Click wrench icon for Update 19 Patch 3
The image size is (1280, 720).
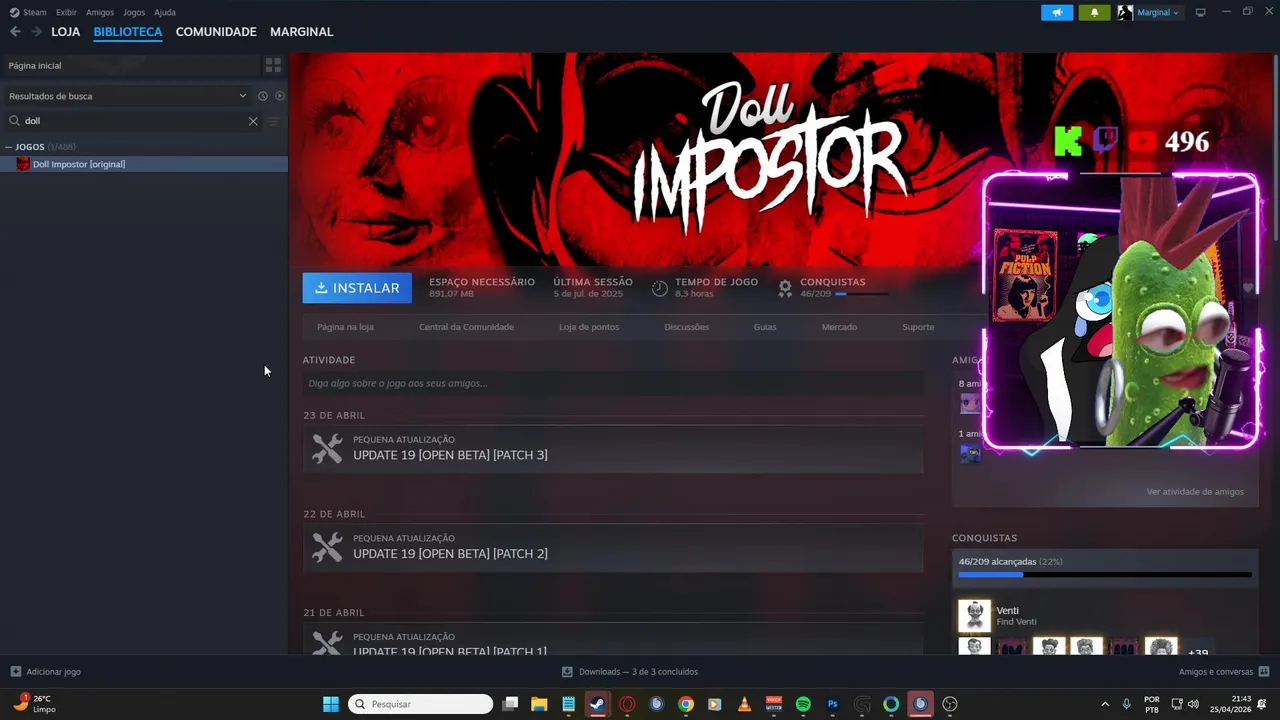tap(327, 448)
